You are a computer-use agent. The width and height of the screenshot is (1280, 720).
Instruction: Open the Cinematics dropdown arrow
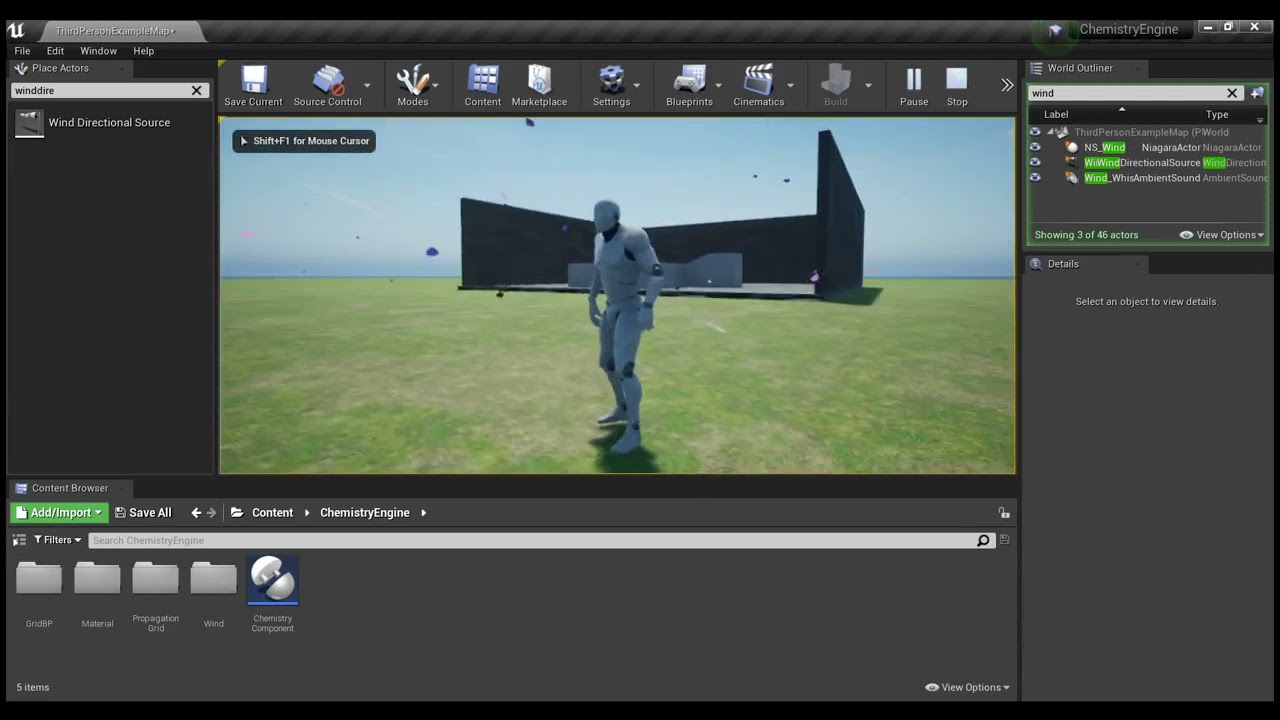tap(791, 86)
